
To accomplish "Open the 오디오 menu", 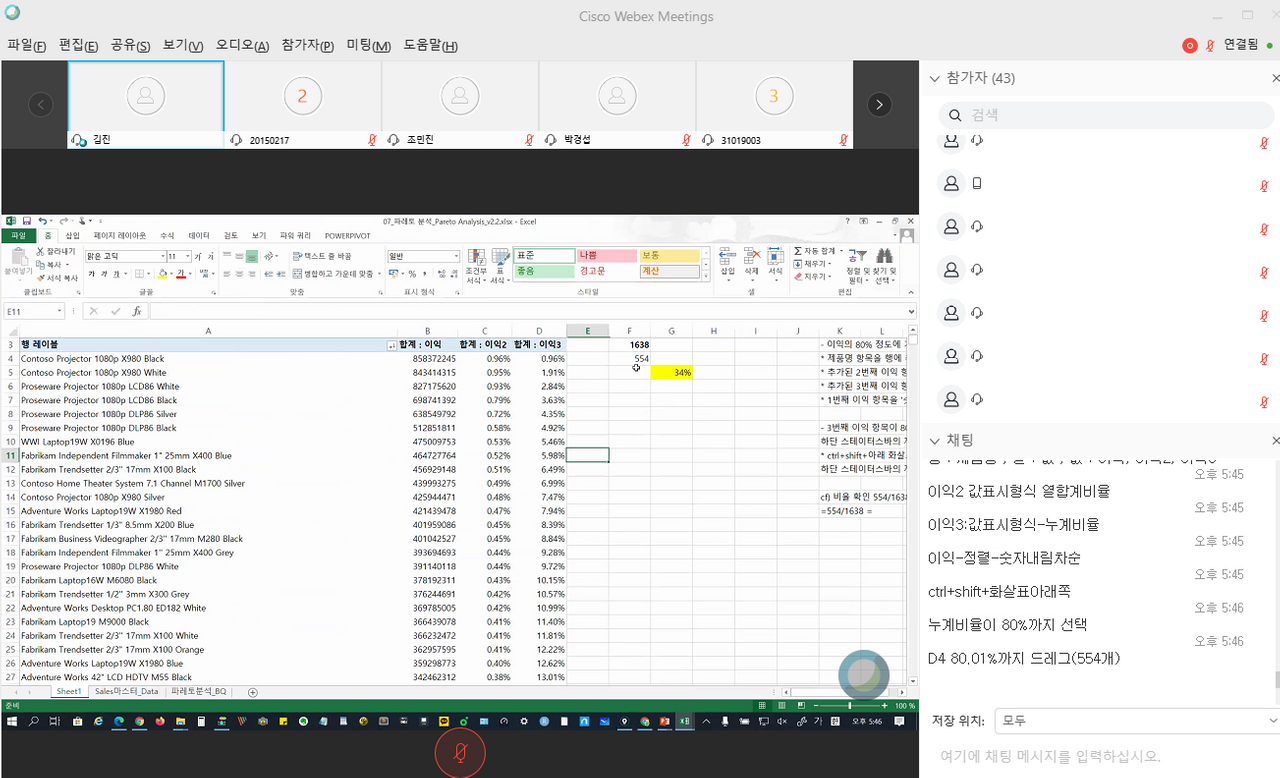I will 242,45.
